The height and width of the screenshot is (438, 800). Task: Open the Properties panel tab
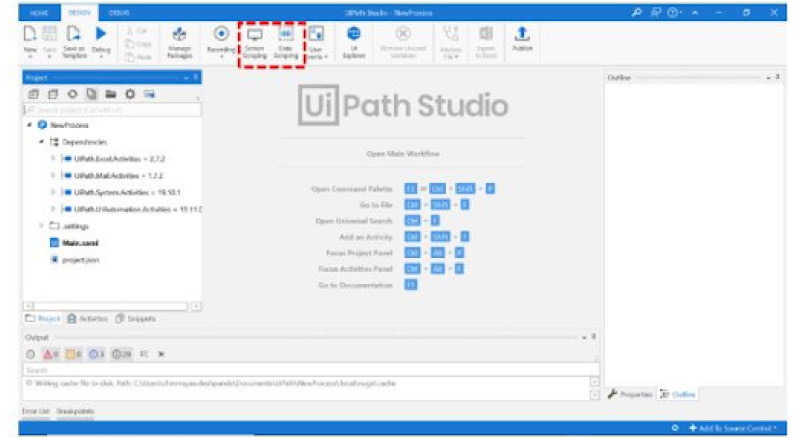630,394
